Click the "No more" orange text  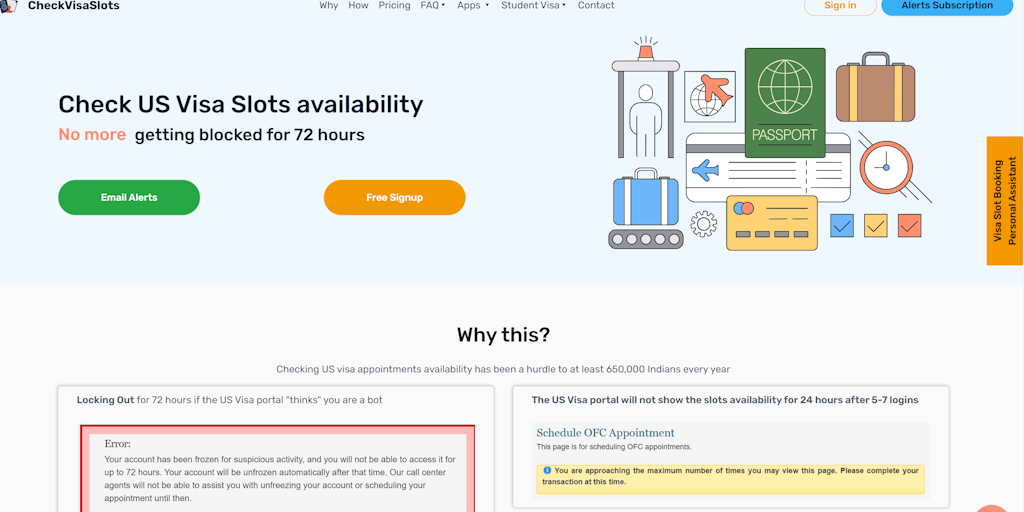(x=92, y=135)
